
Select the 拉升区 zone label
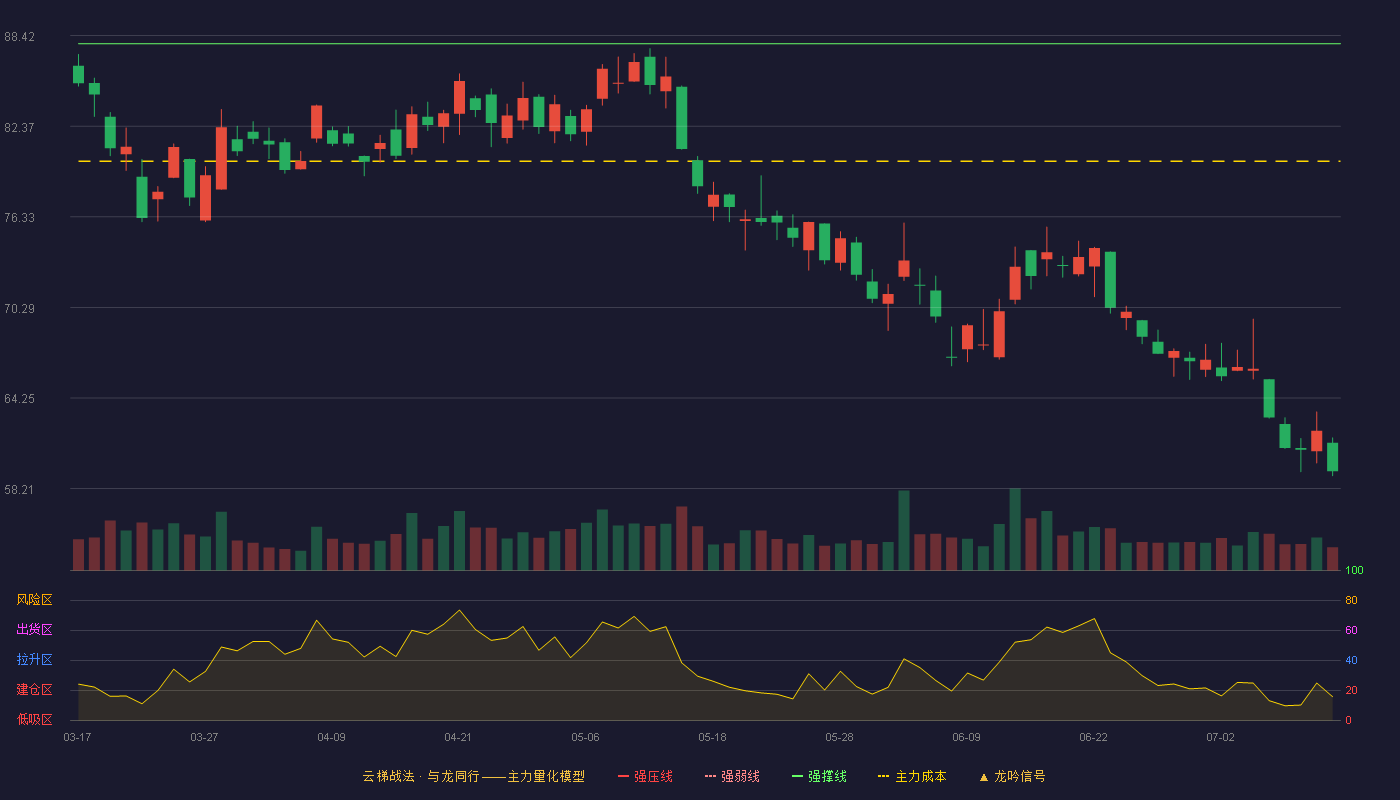click(x=34, y=660)
